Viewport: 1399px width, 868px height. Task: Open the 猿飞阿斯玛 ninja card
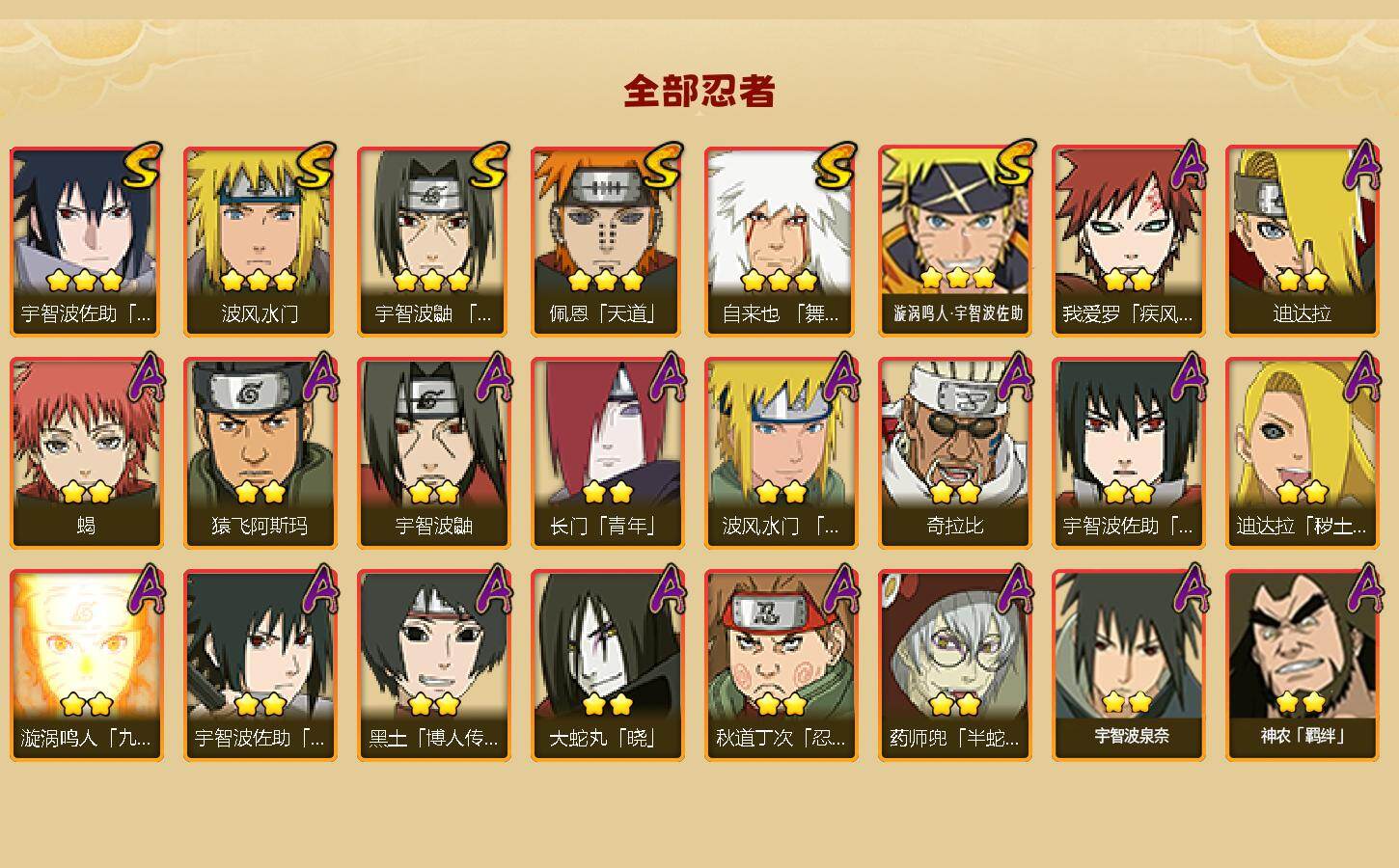pos(260,453)
